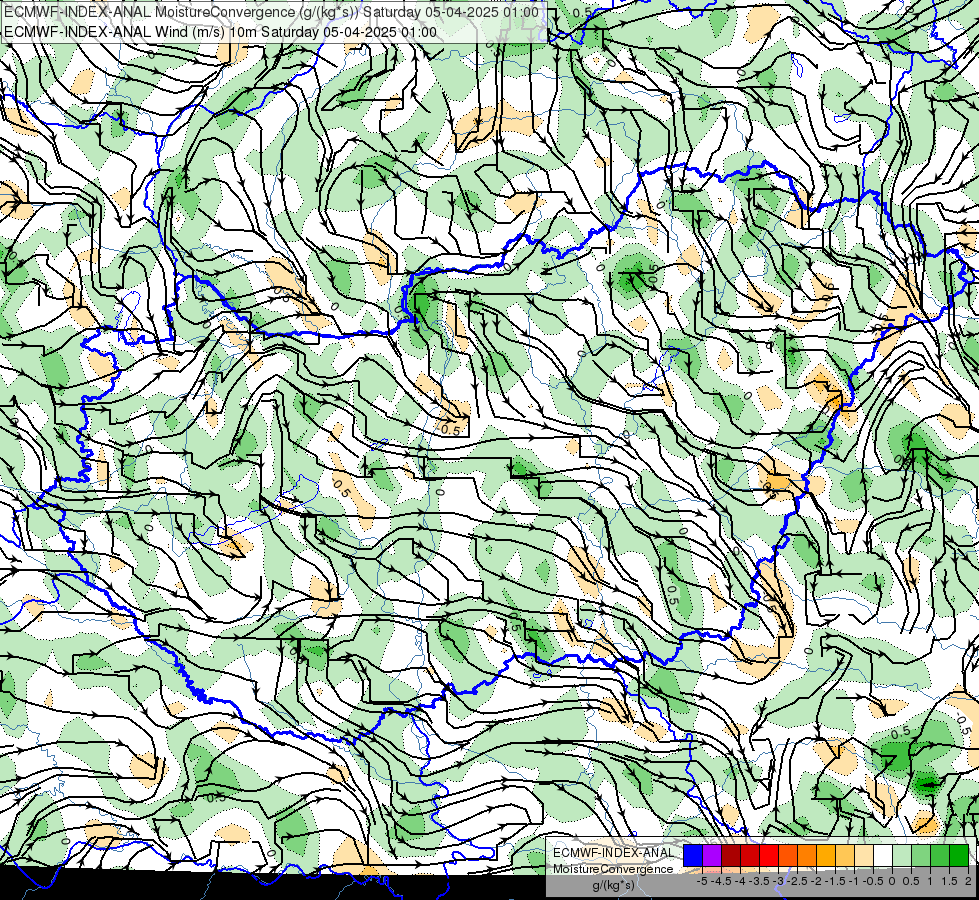The width and height of the screenshot is (979, 900).
Task: Select the bright red legend swatch
Action: point(769,856)
